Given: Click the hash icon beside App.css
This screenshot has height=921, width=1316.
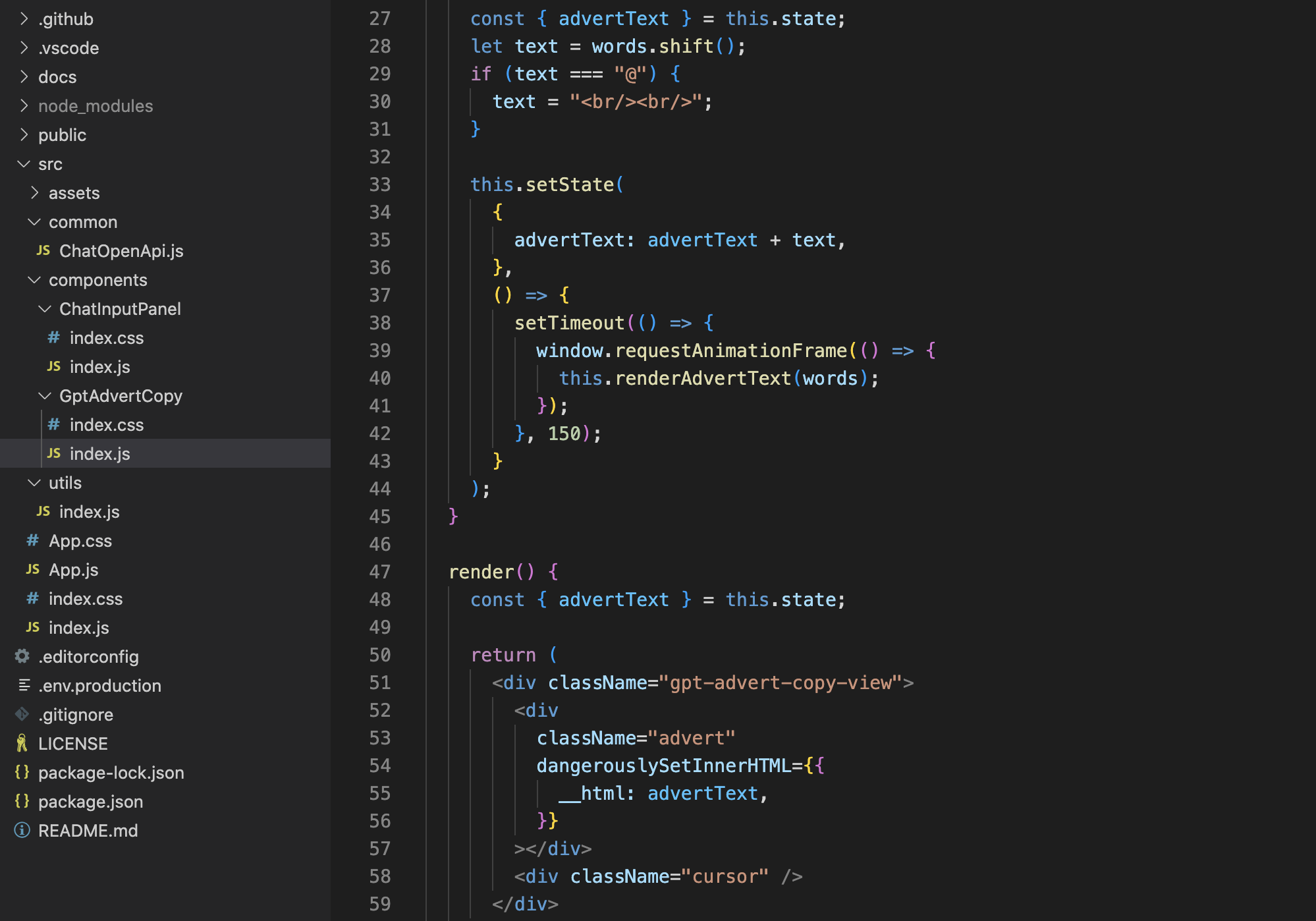Looking at the screenshot, I should click(33, 540).
